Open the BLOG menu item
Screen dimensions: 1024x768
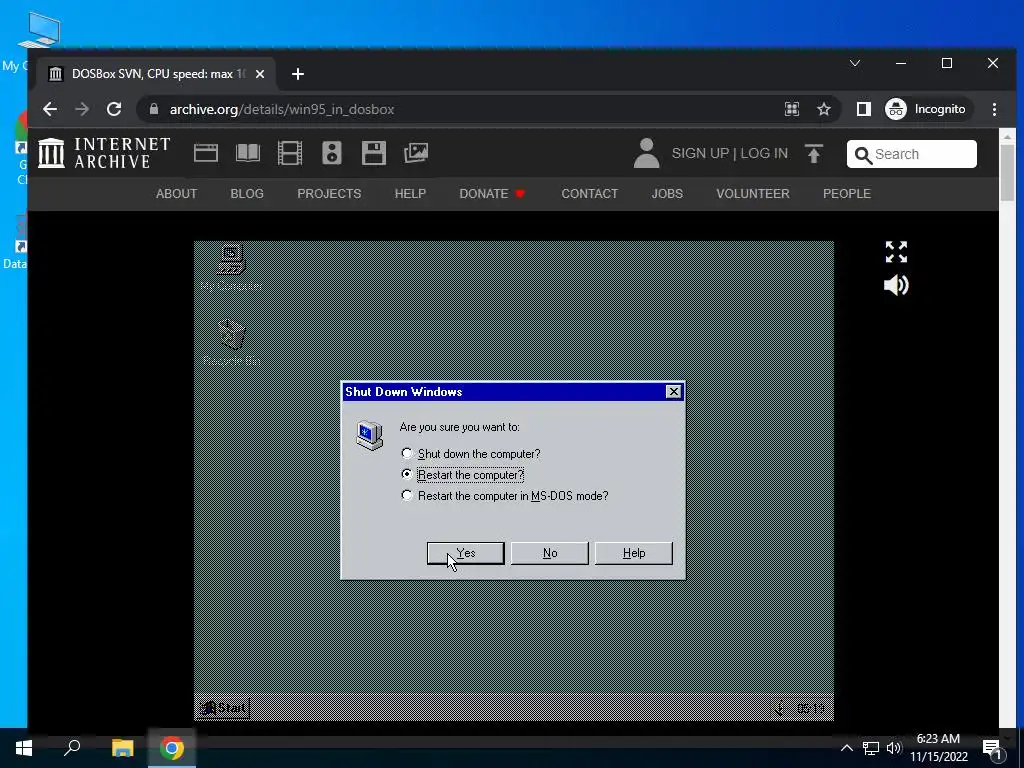(247, 194)
